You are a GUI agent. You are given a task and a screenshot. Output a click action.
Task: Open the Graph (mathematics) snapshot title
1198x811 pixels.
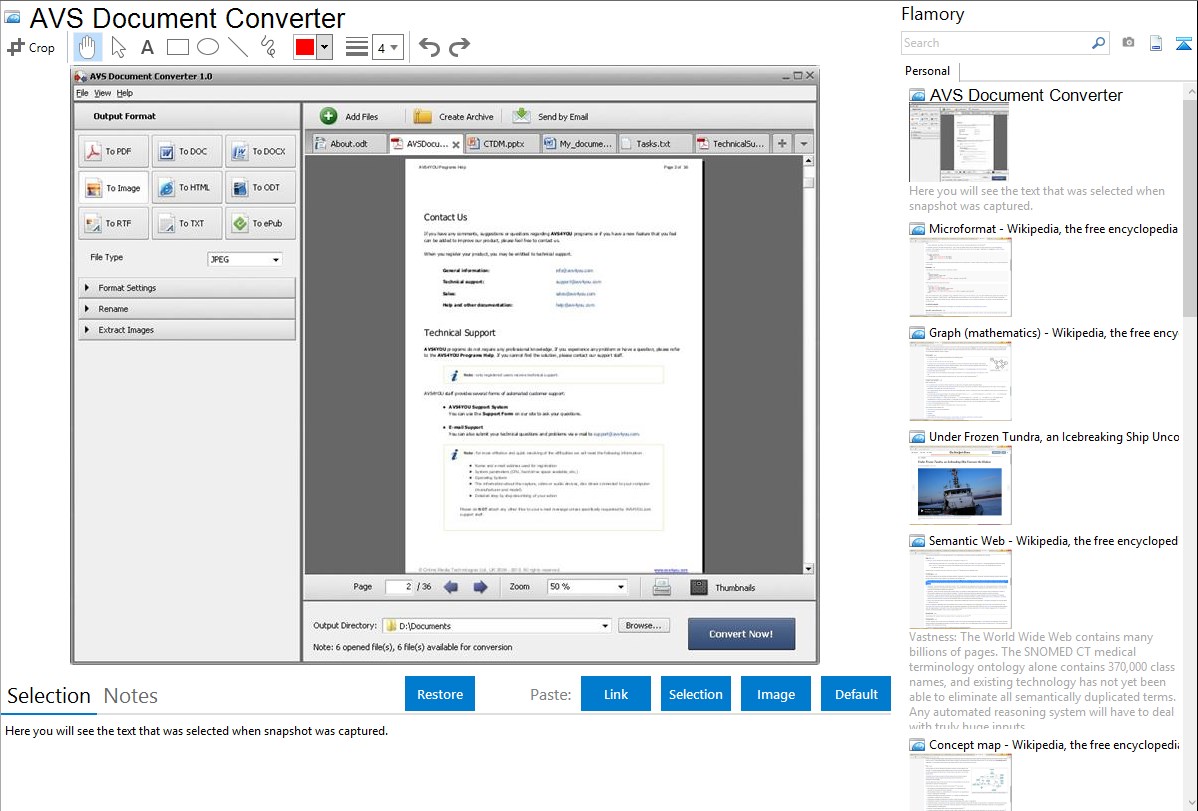tap(1053, 333)
